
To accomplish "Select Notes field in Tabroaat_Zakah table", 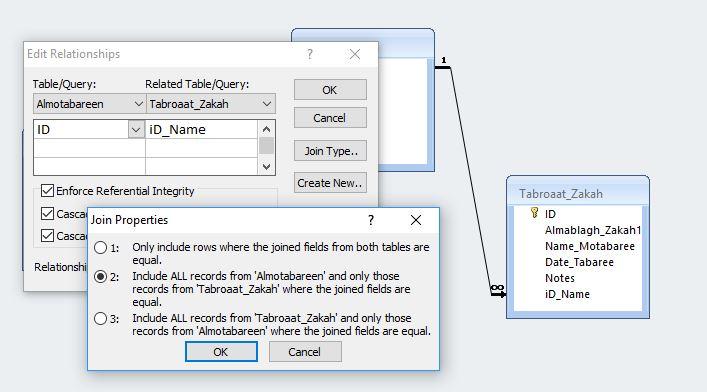I will [560, 278].
